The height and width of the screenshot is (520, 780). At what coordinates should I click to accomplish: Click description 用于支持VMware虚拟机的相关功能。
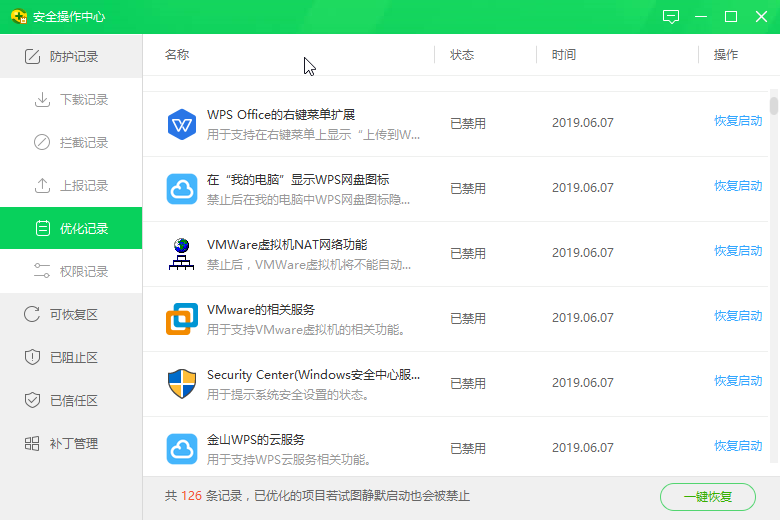point(306,329)
